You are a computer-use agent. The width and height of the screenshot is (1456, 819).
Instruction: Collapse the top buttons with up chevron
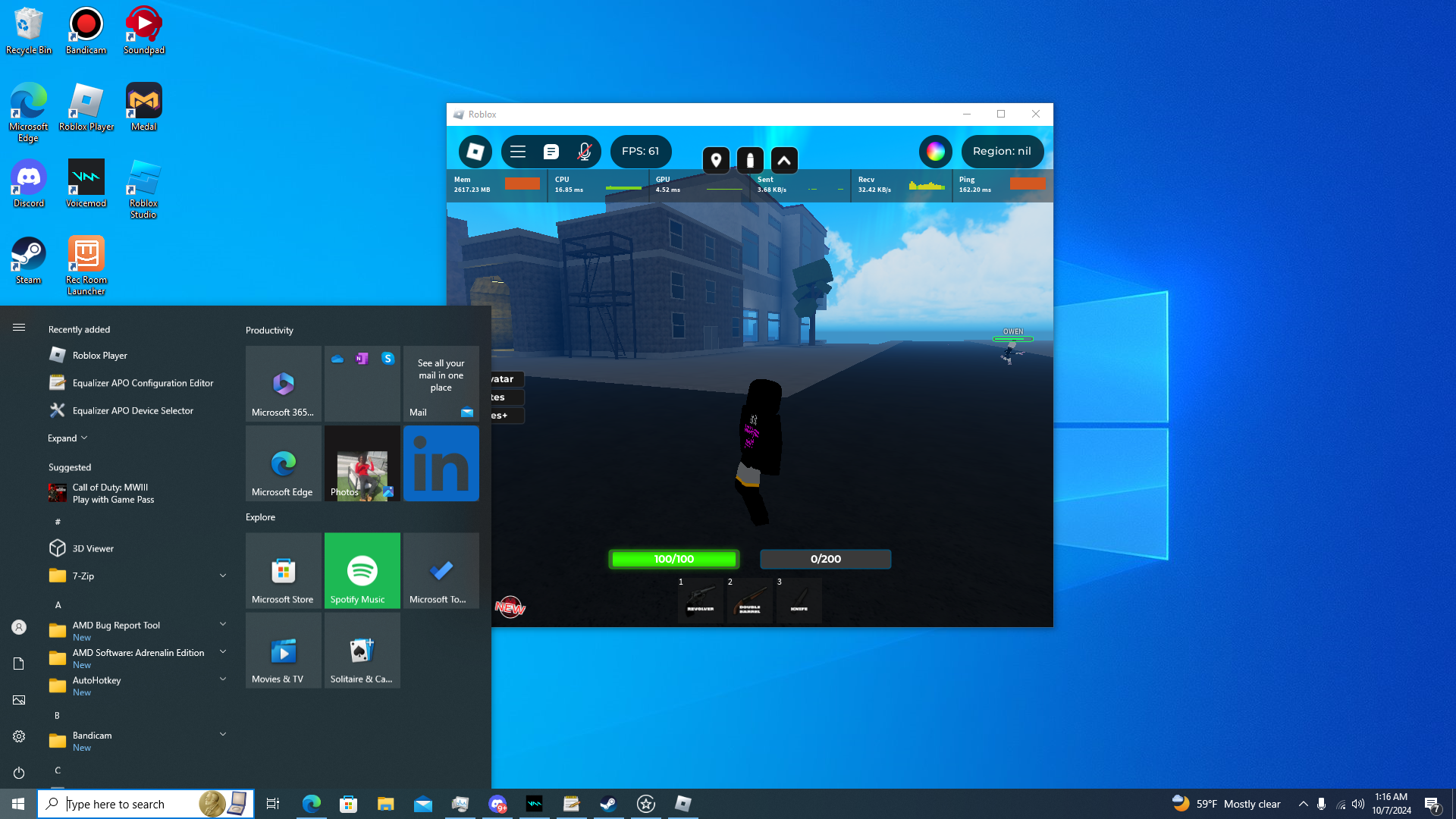[x=784, y=160]
